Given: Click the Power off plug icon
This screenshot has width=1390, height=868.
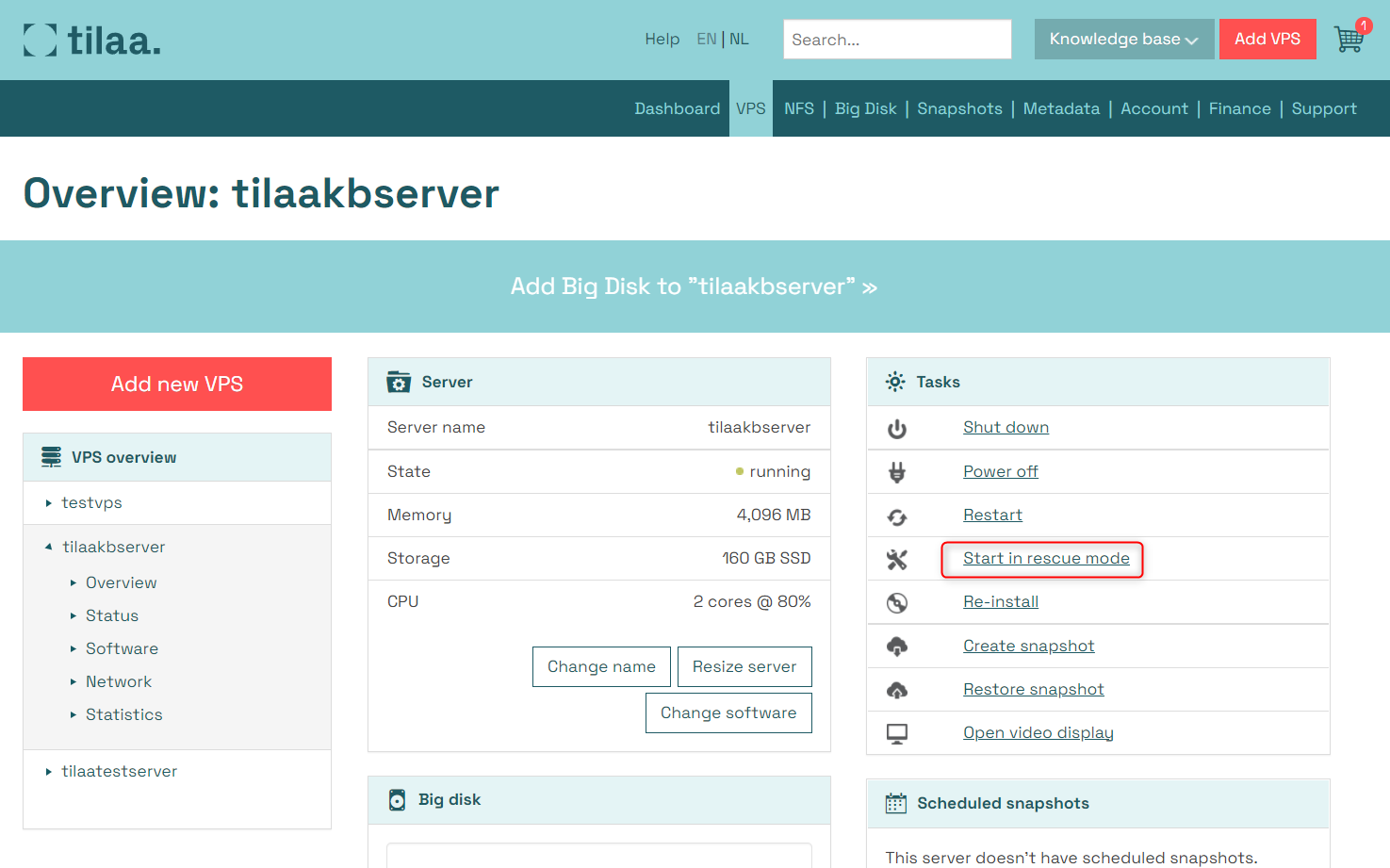Looking at the screenshot, I should point(897,472).
